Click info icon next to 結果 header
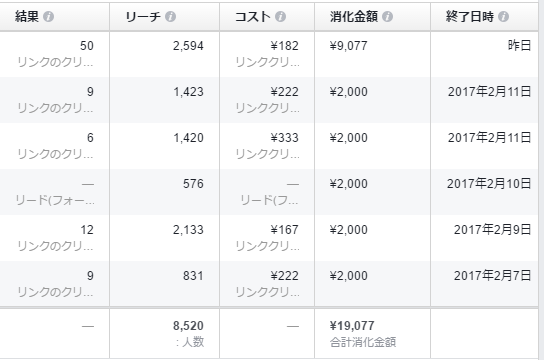The image size is (544, 360). [x=49, y=17]
